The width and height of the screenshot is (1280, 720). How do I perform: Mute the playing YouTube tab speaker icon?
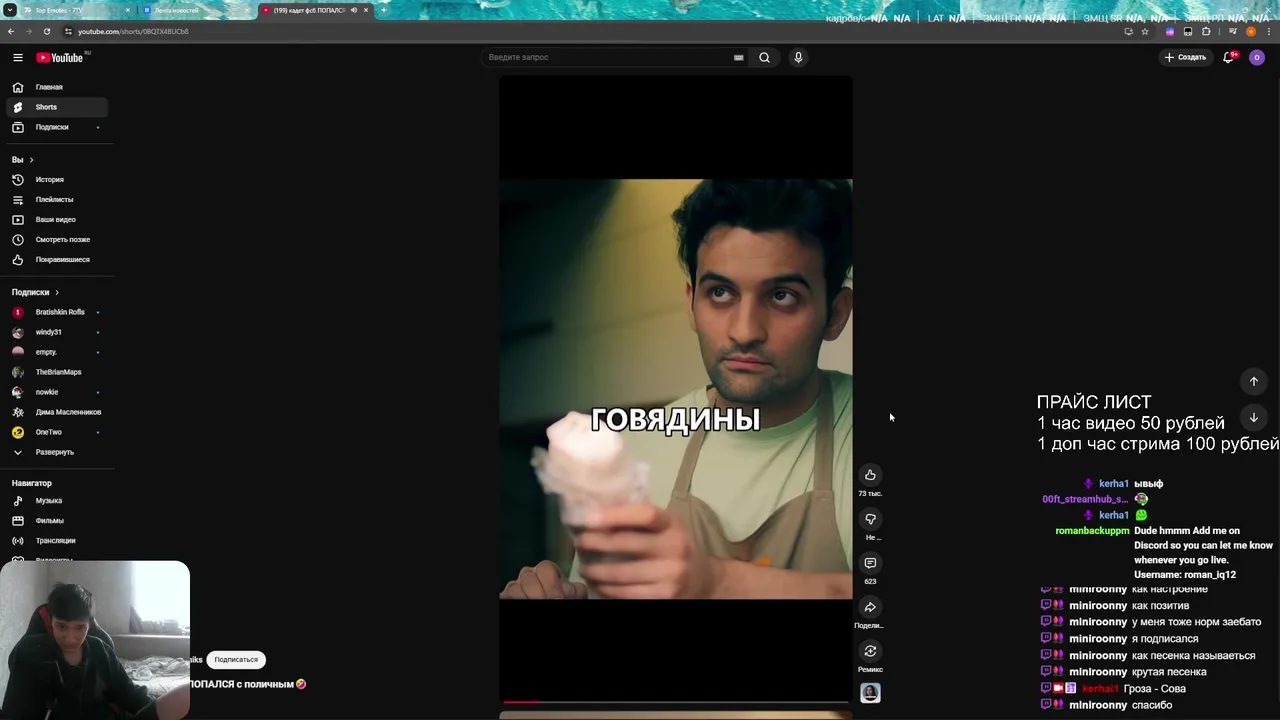pos(354,10)
